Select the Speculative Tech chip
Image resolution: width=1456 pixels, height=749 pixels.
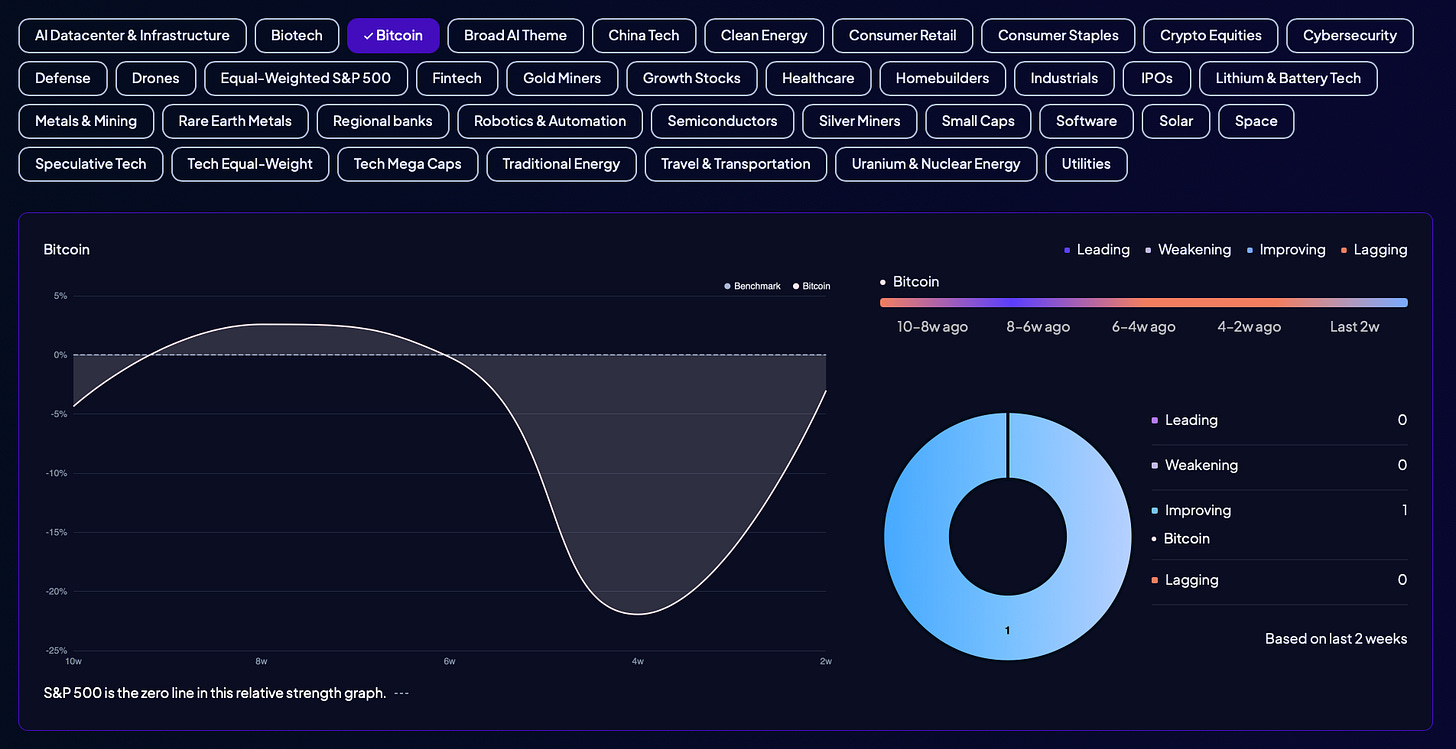click(91, 164)
